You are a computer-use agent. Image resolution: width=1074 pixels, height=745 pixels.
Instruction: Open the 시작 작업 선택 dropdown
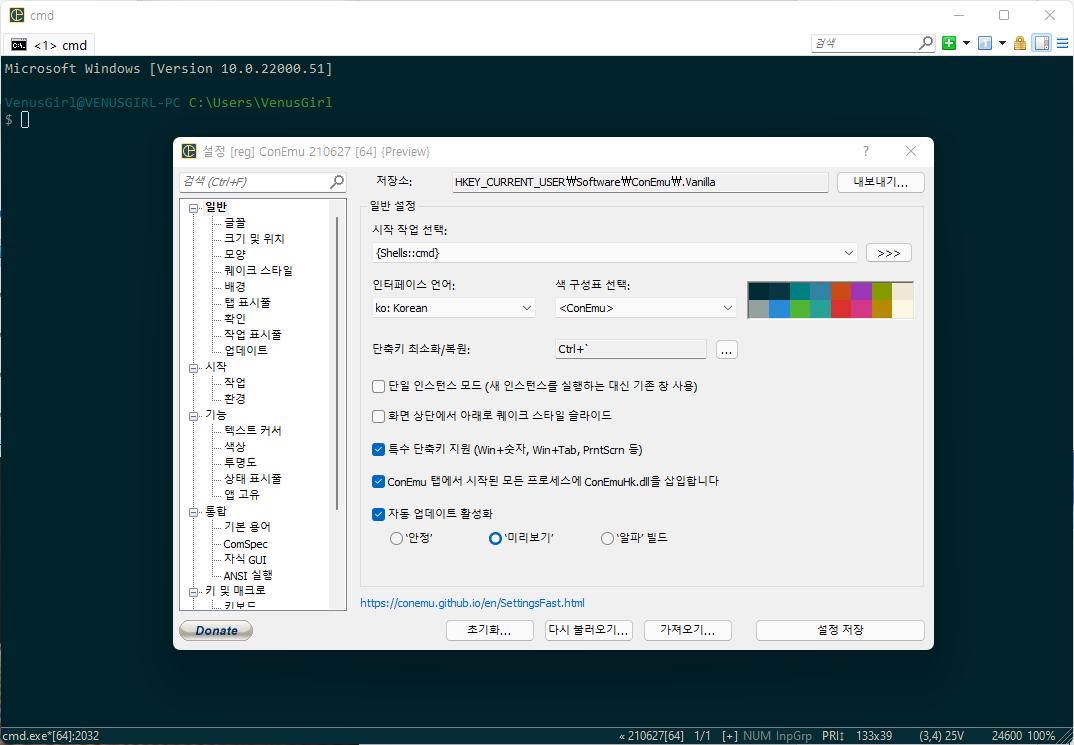click(615, 253)
